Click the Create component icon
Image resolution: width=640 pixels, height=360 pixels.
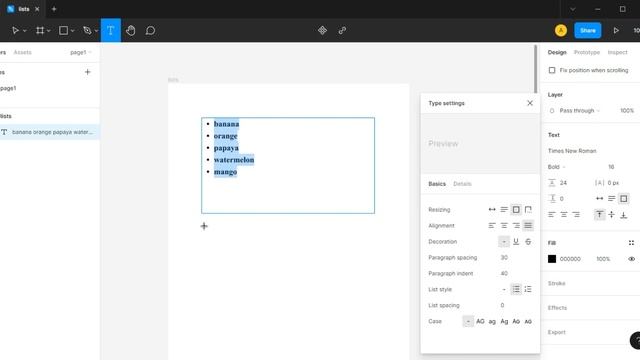(322, 31)
